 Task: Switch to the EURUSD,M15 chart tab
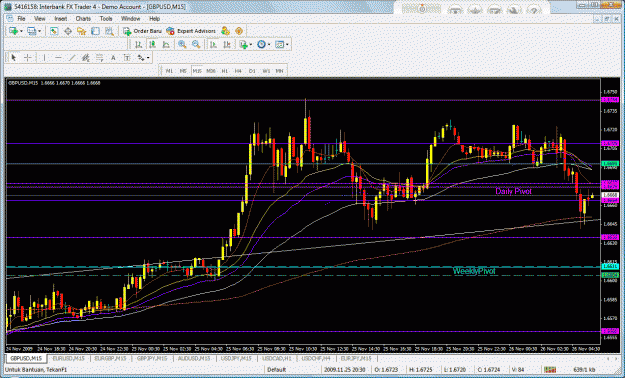[69, 358]
